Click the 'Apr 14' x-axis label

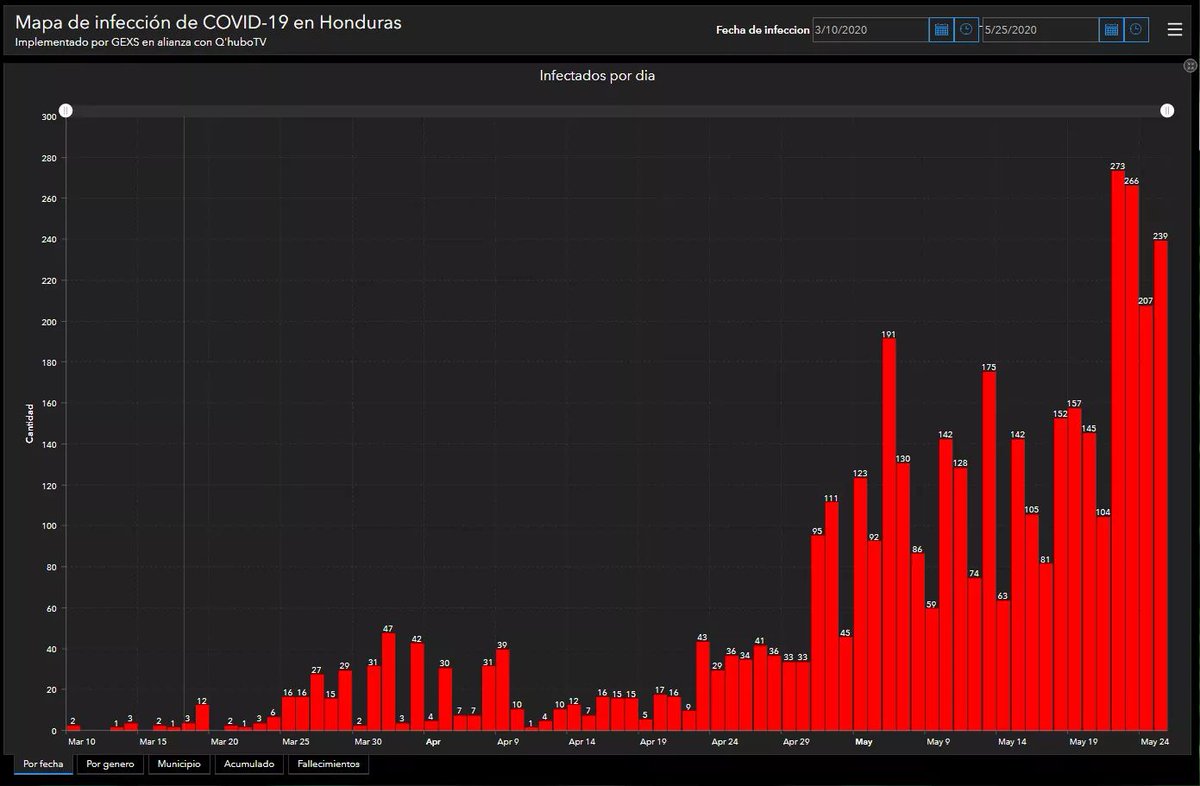(x=582, y=742)
